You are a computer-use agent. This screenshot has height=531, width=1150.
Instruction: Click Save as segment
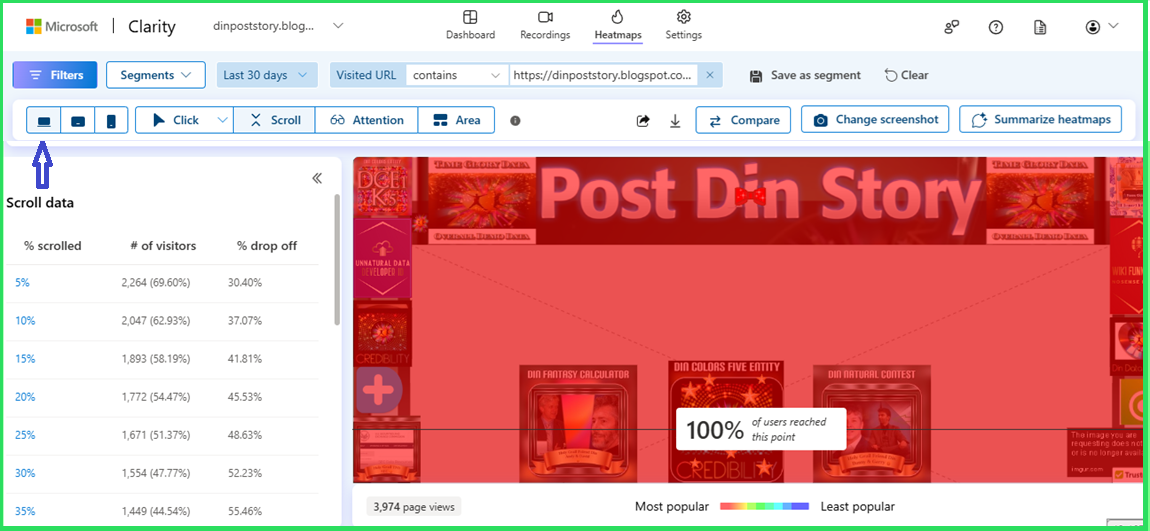click(805, 75)
